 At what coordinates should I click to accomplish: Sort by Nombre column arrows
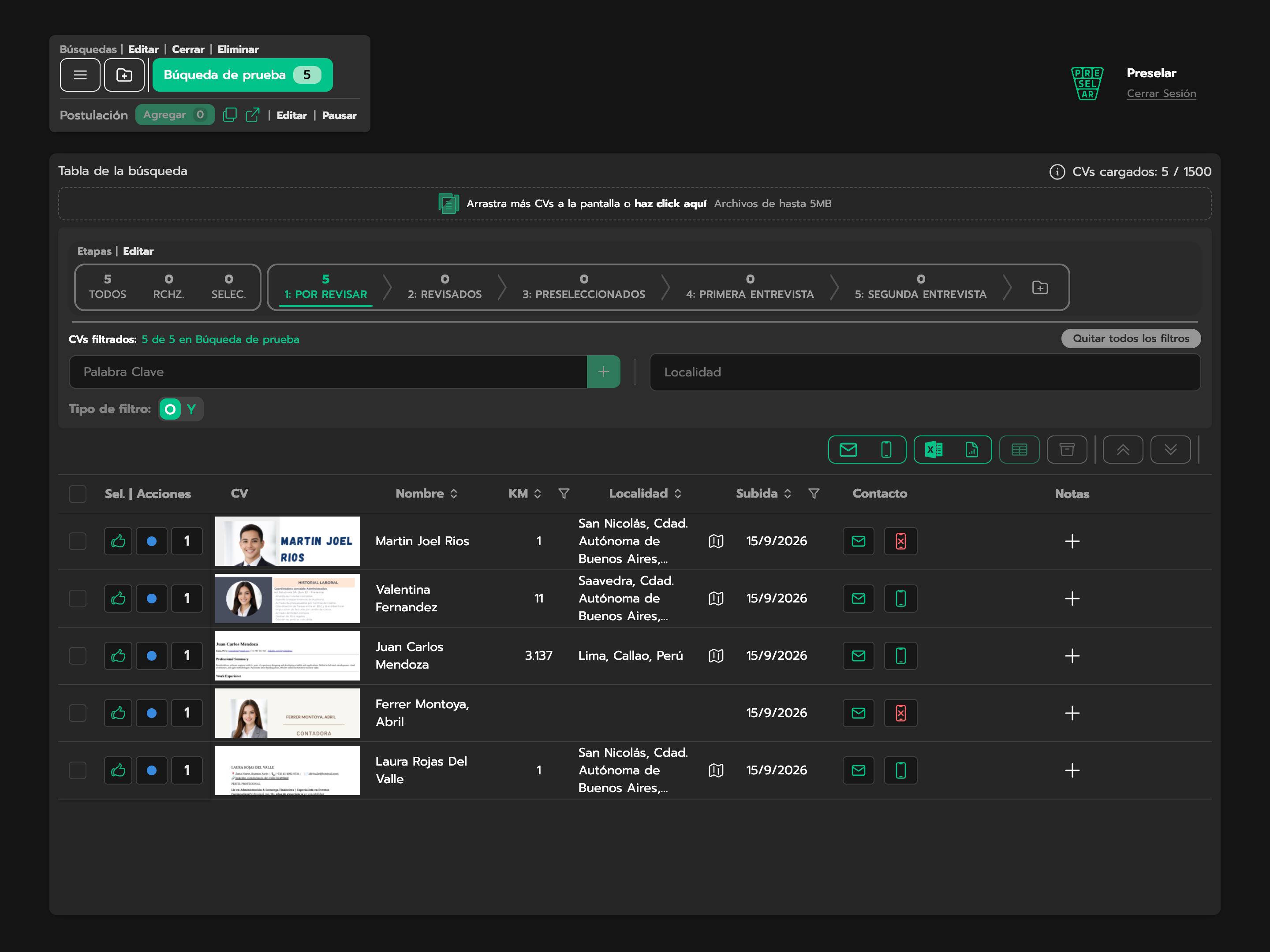coord(454,494)
